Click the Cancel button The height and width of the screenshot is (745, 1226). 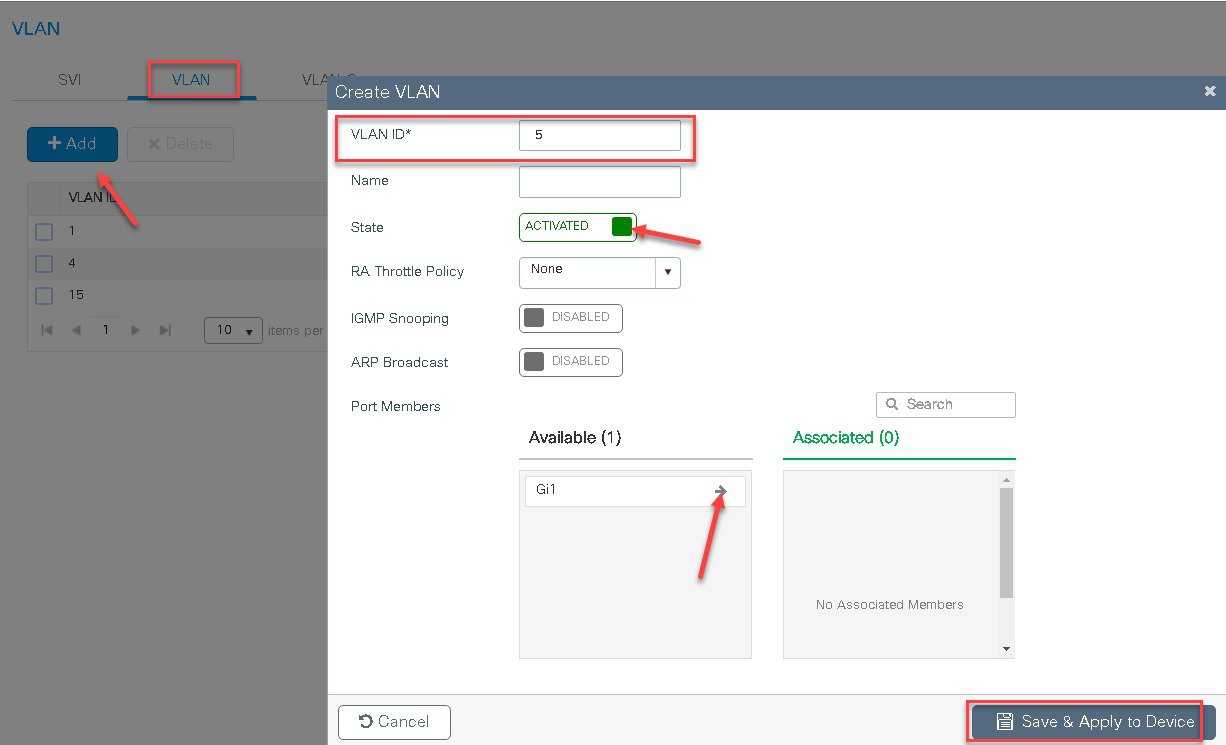[394, 722]
